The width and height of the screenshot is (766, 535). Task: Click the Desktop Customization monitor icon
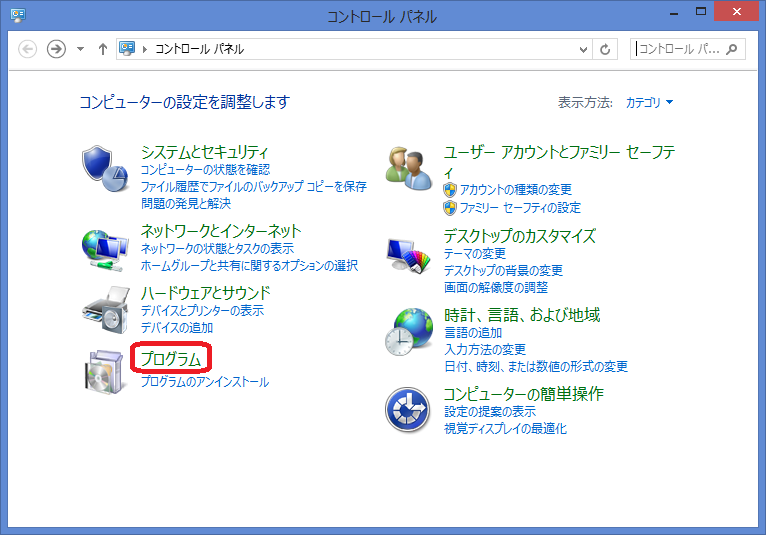(x=408, y=256)
